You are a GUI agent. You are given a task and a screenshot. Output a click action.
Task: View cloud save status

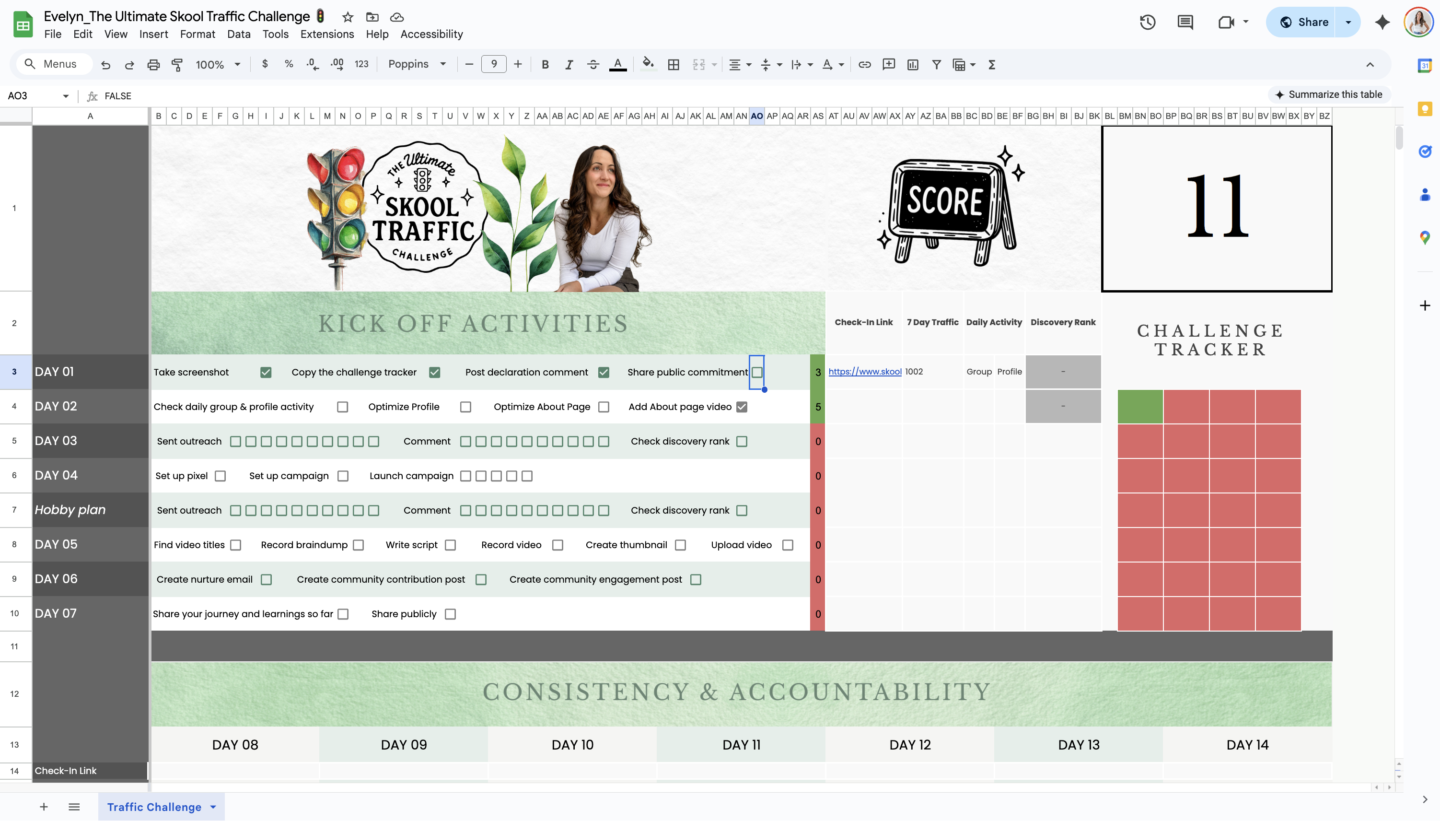point(397,17)
